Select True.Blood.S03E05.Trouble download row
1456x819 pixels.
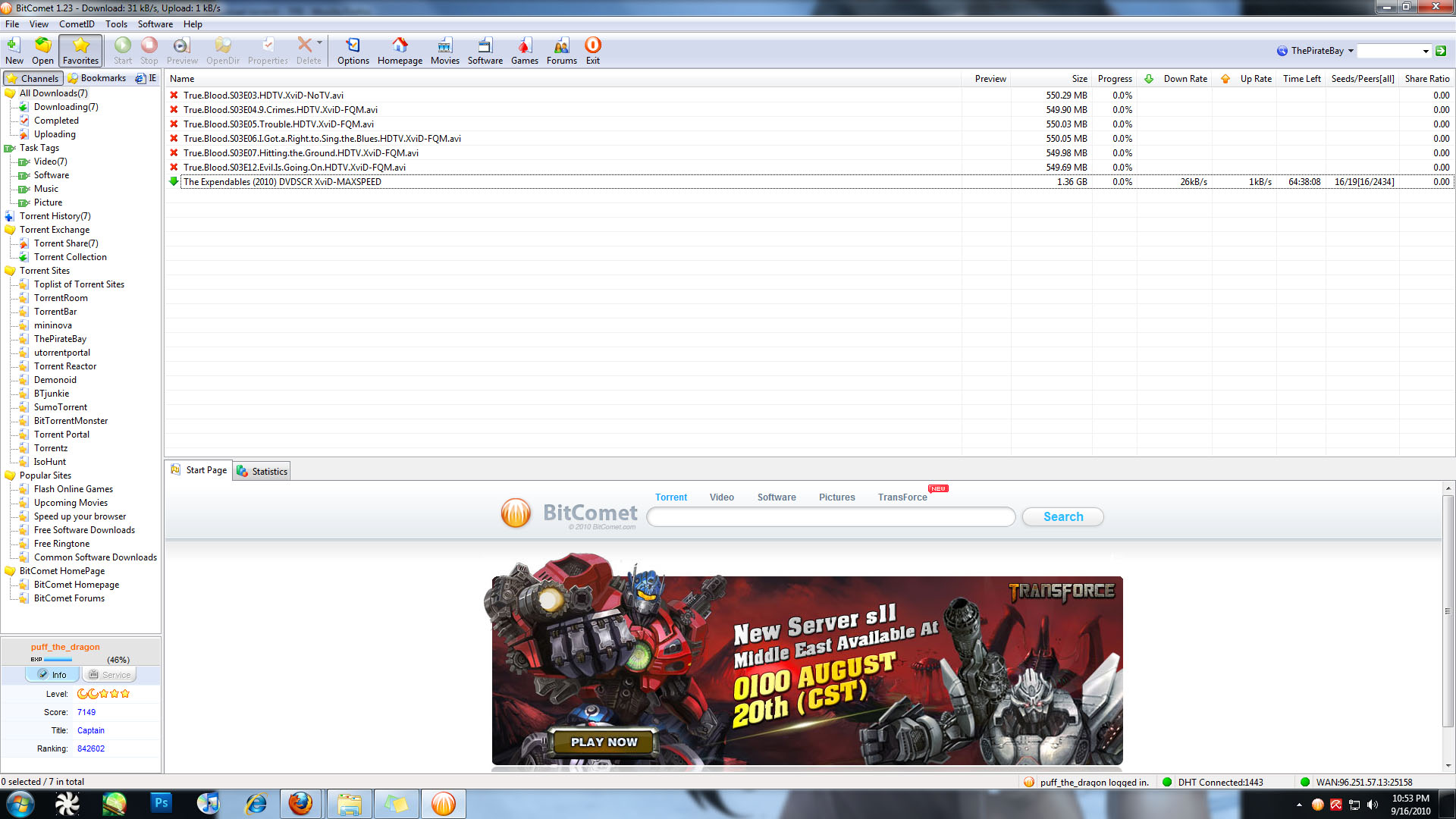point(809,124)
